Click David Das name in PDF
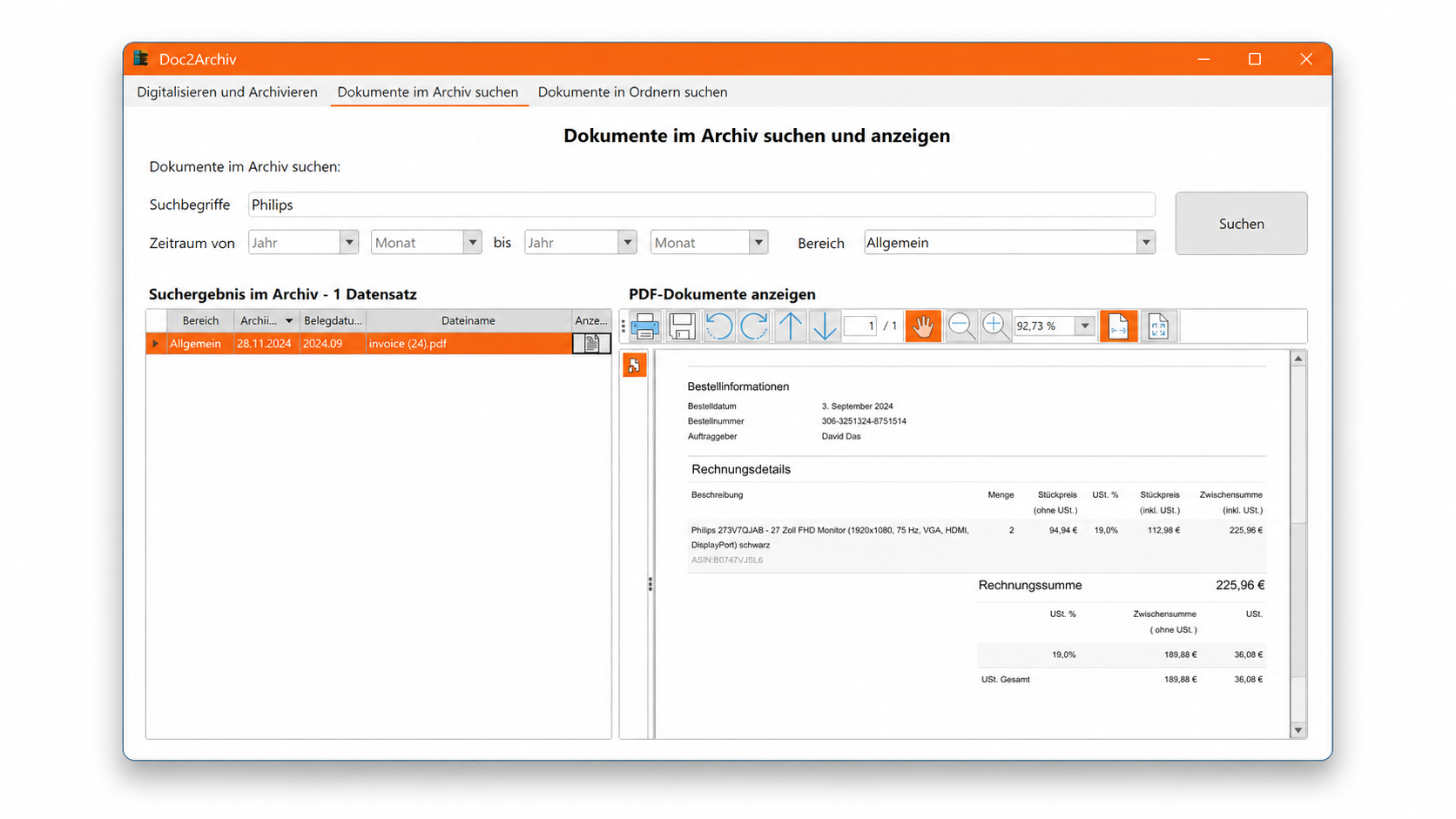 841,436
